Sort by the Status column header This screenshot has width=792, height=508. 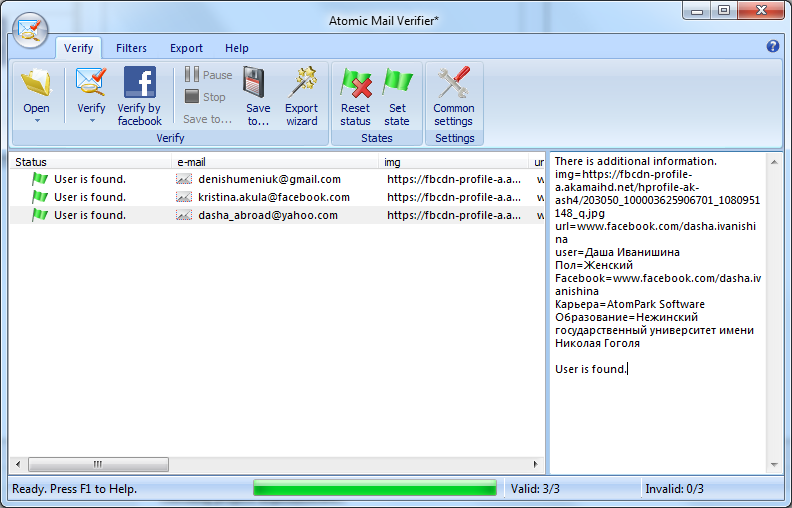(91, 162)
